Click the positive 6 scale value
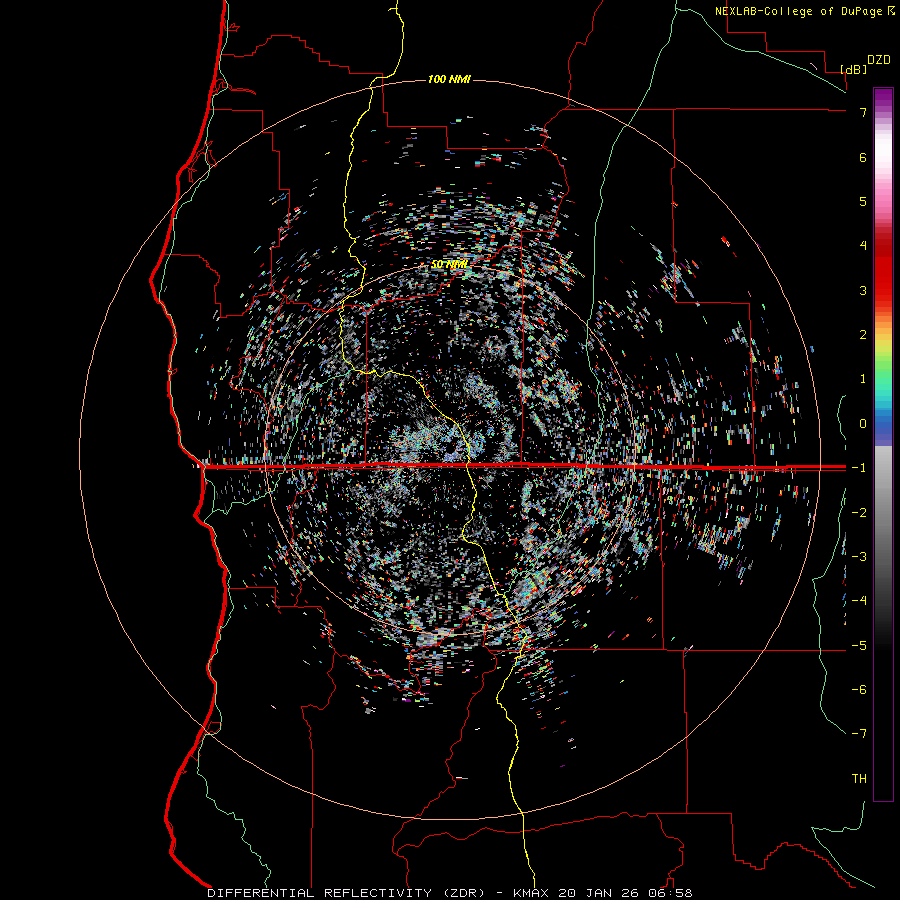Screen dimensions: 900x900 [x=863, y=157]
